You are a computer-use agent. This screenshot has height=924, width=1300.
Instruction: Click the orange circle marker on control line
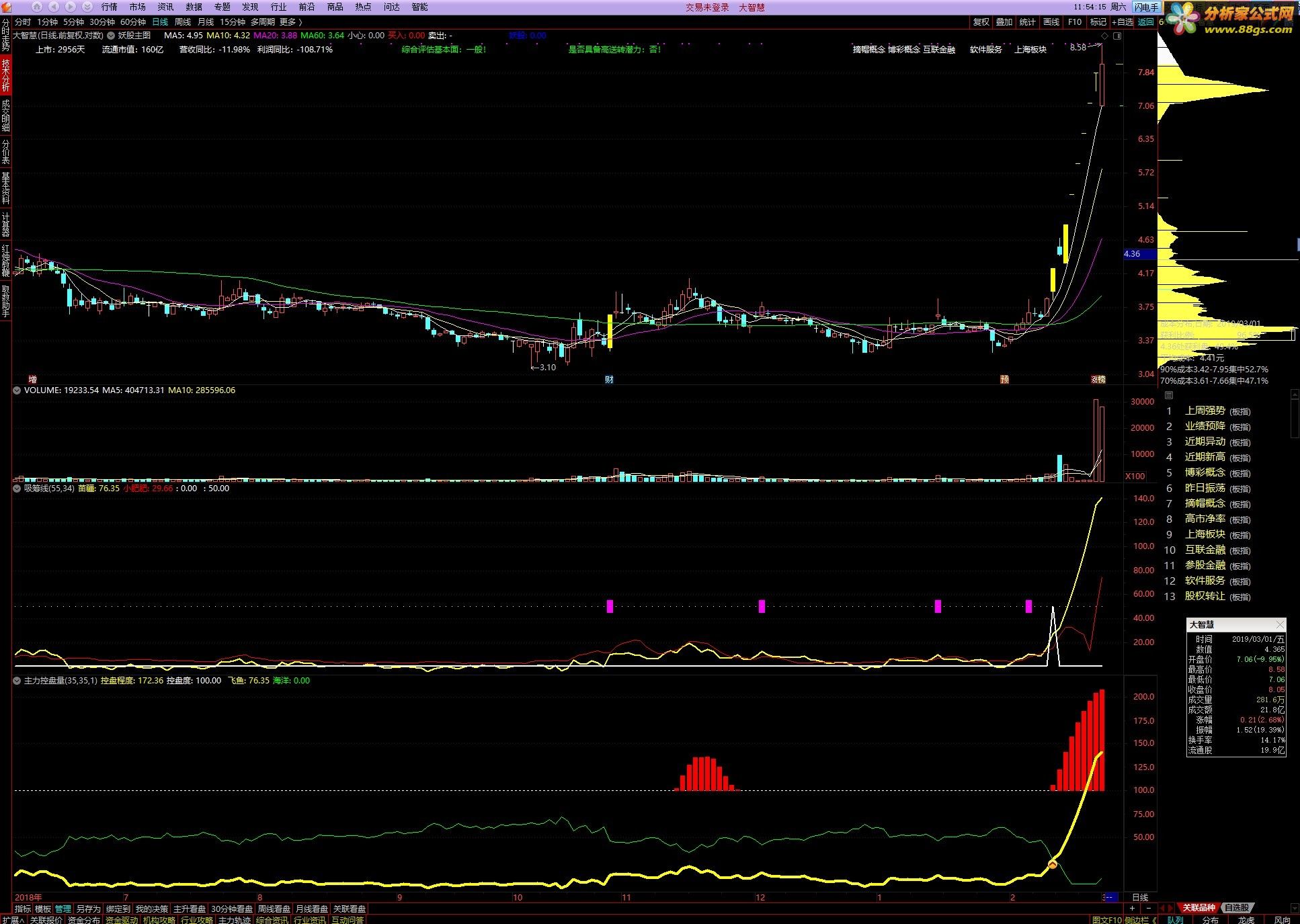tap(1053, 864)
